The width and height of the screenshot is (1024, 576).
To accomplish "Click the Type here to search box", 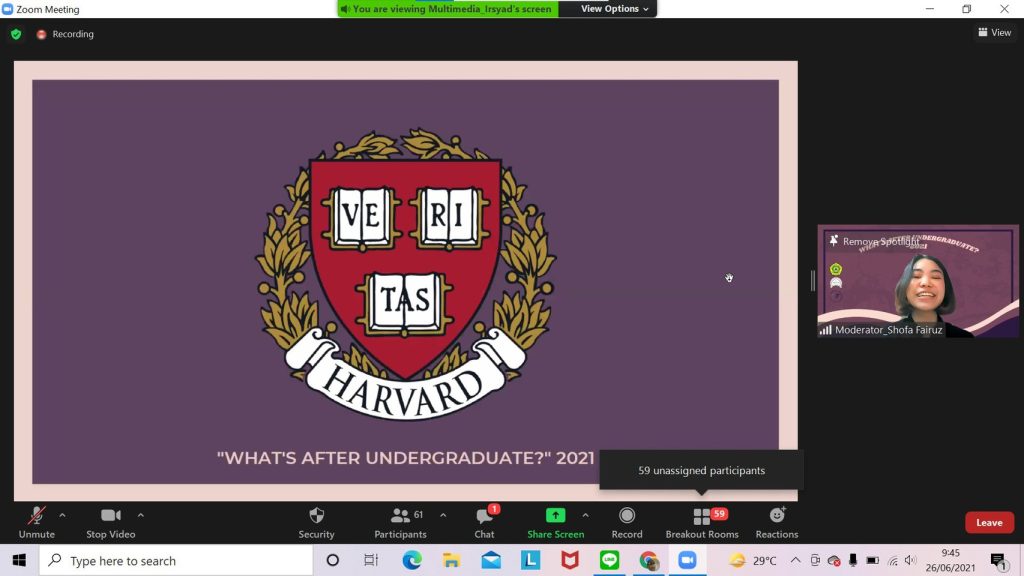I will (176, 560).
